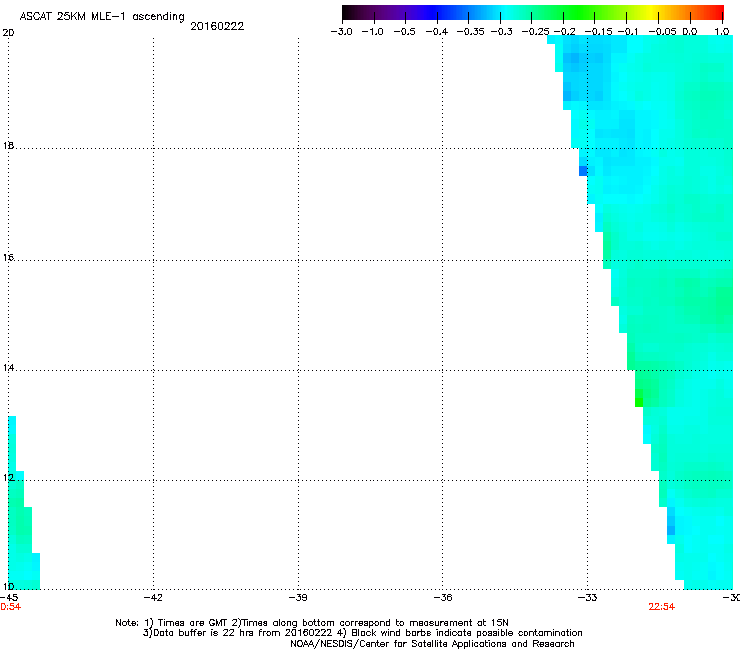This screenshot has width=740, height=650.
Task: Click the bright green cell near 13.5N
Action: pos(639,402)
